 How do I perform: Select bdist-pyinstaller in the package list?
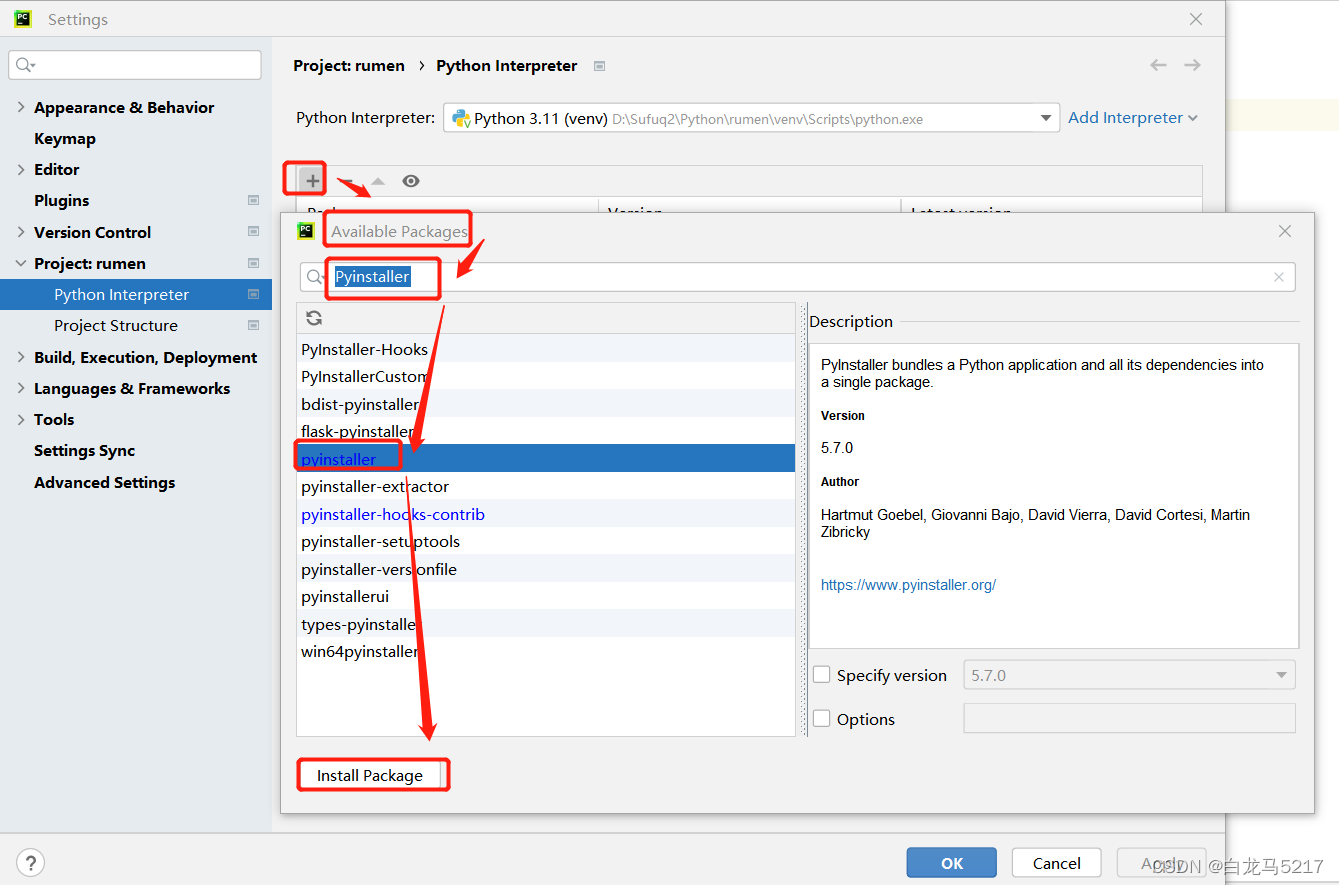pos(546,404)
